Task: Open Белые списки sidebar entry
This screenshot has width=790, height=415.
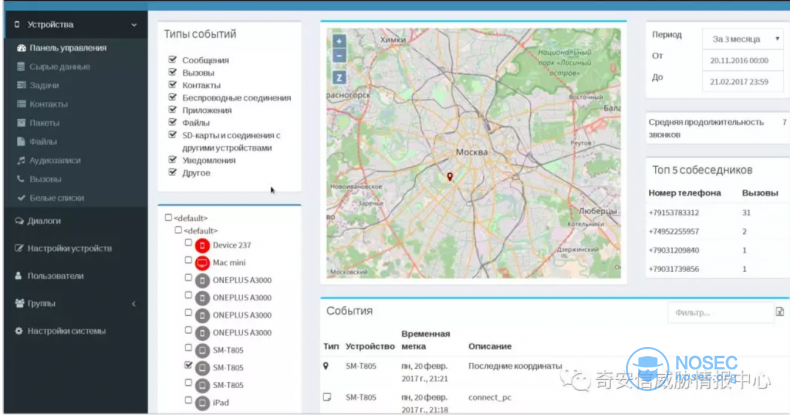Action: 50,198
